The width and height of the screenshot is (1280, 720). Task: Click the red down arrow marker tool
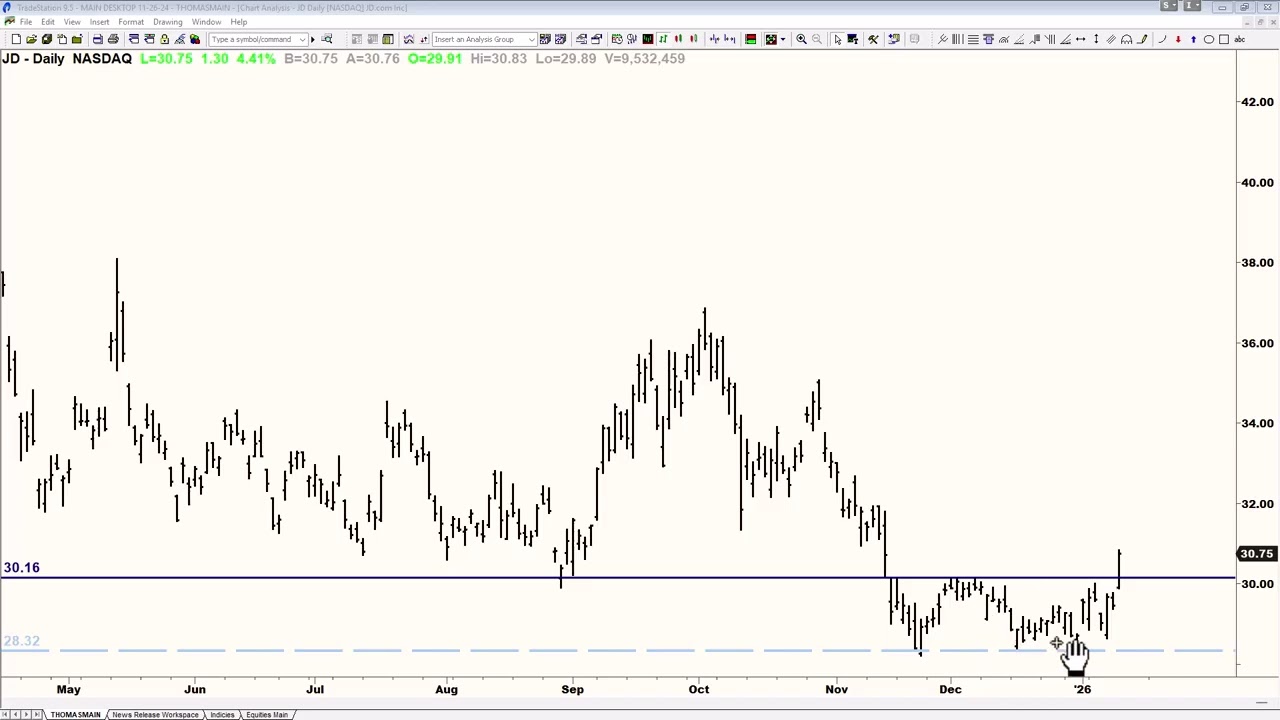(x=1178, y=39)
